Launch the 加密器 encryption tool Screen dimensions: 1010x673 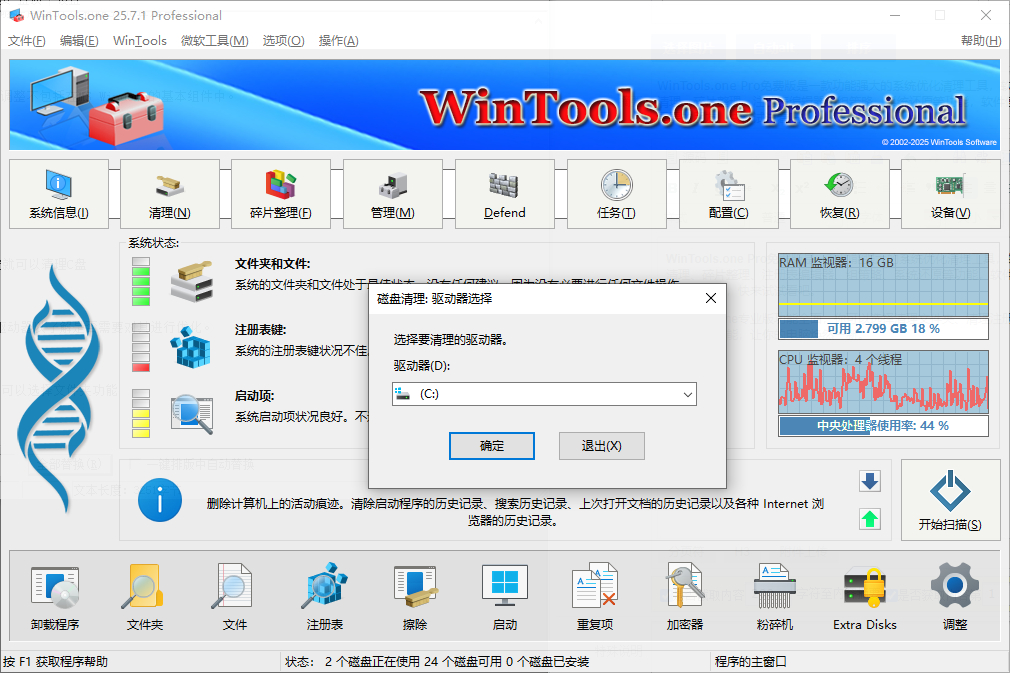[x=684, y=597]
